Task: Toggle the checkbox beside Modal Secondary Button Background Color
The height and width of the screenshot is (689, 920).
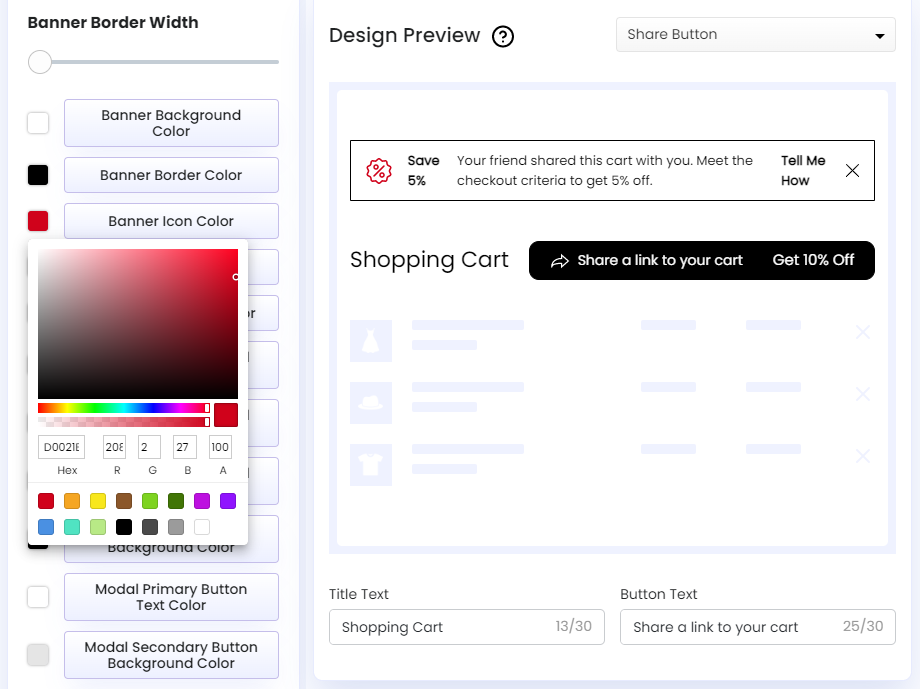Action: pyautogui.click(x=38, y=655)
